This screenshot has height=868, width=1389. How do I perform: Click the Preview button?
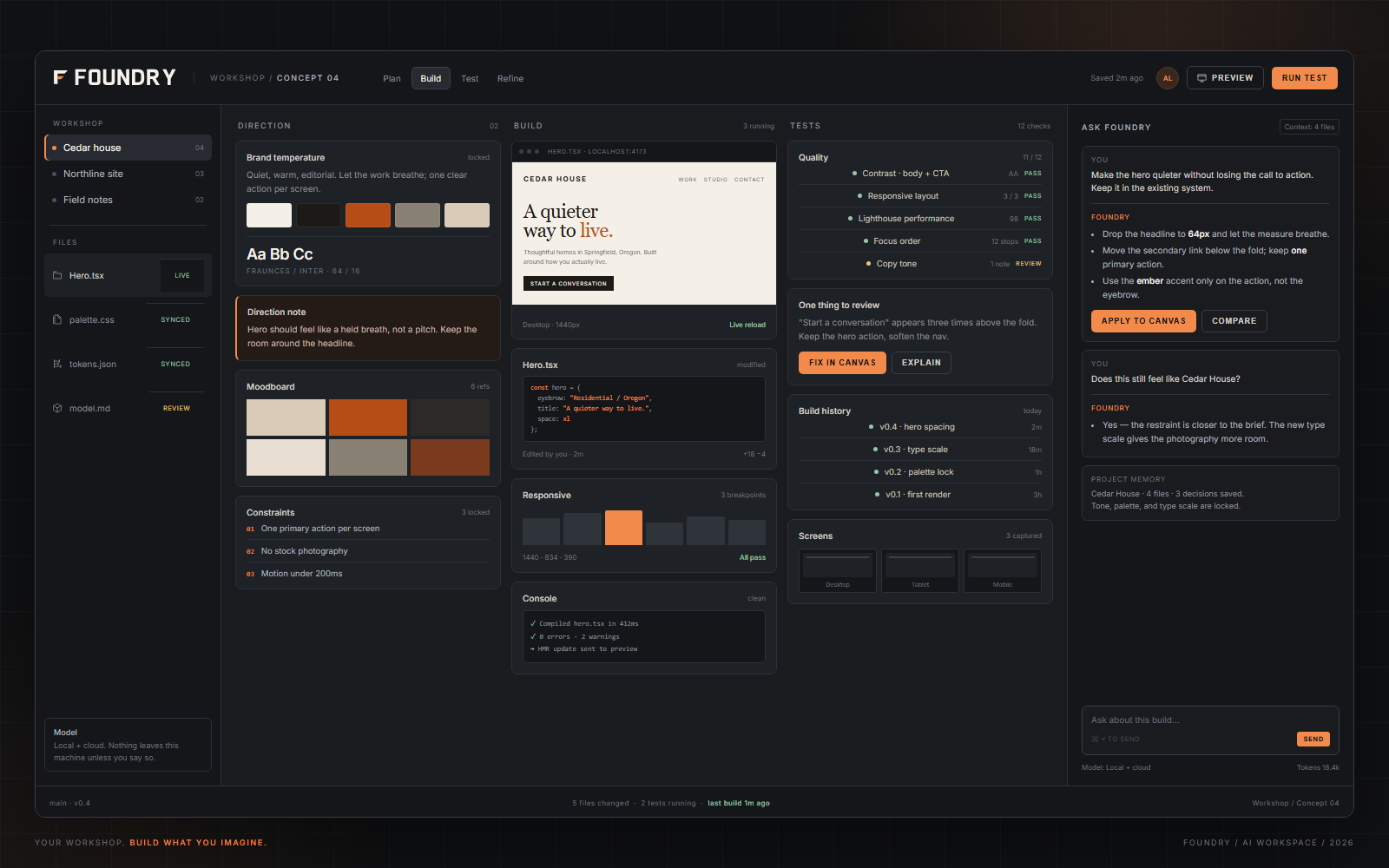(x=1225, y=78)
